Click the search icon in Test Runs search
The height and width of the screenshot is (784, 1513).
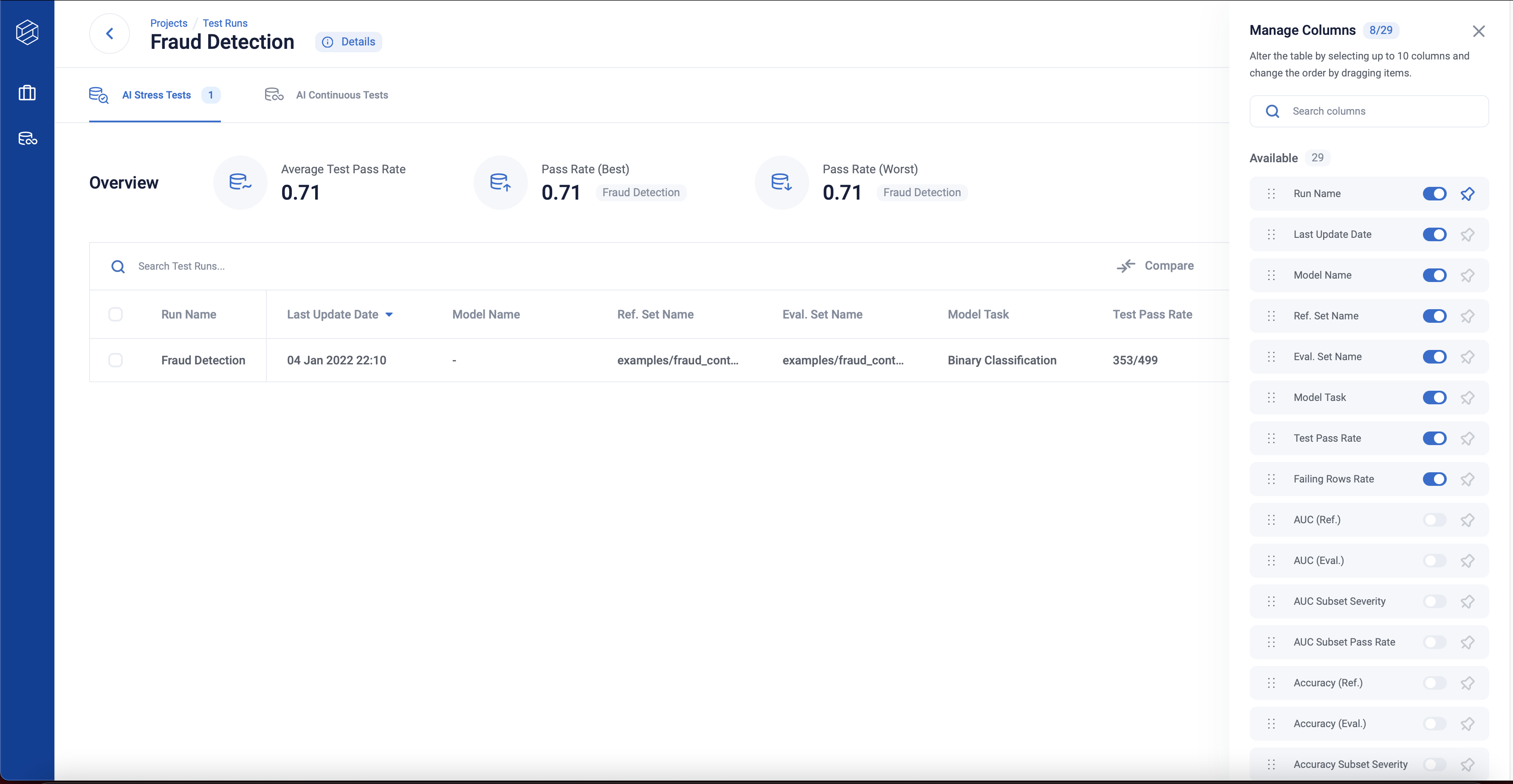pos(118,267)
